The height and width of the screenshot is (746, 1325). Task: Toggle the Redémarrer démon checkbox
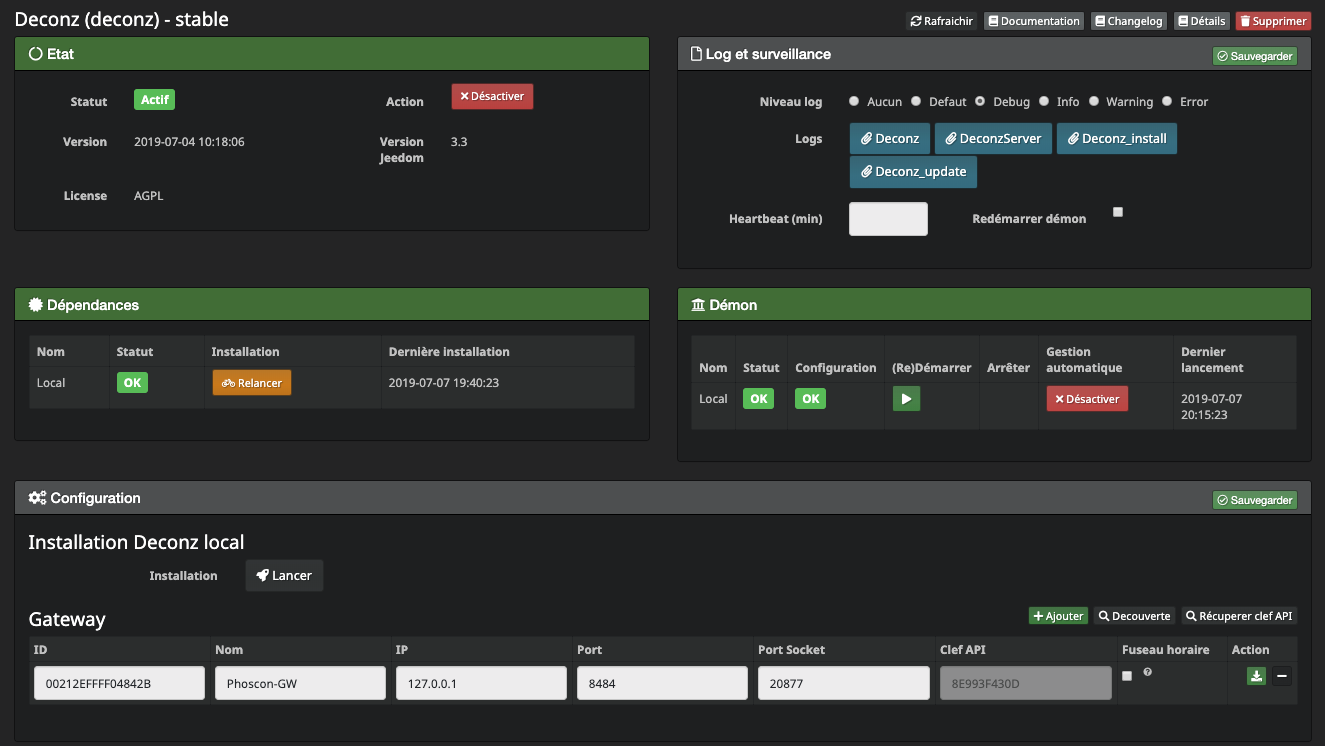[1118, 212]
